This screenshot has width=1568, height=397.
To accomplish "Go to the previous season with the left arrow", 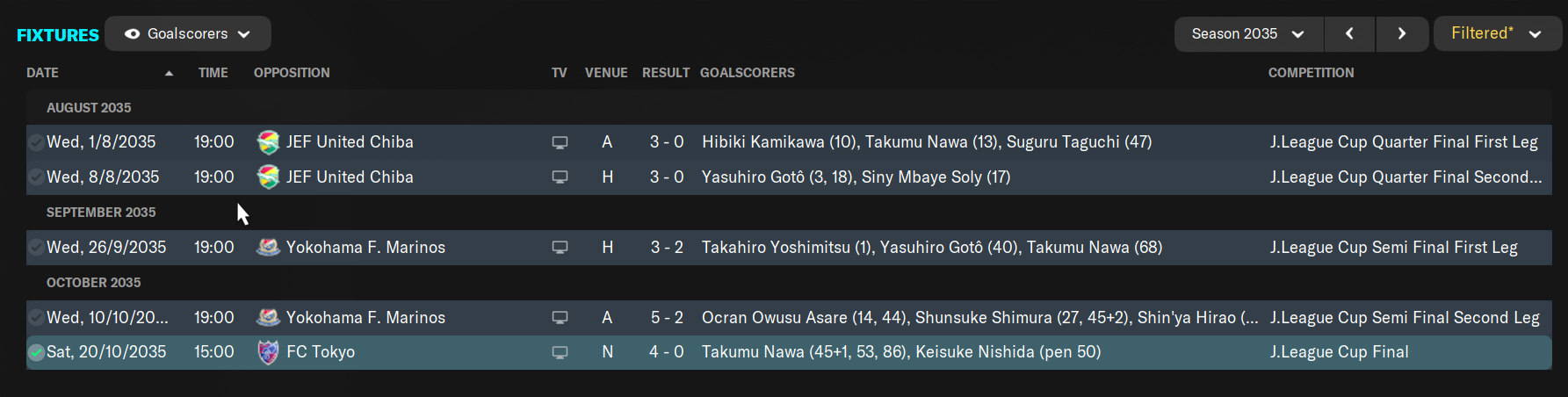I will coord(1350,33).
